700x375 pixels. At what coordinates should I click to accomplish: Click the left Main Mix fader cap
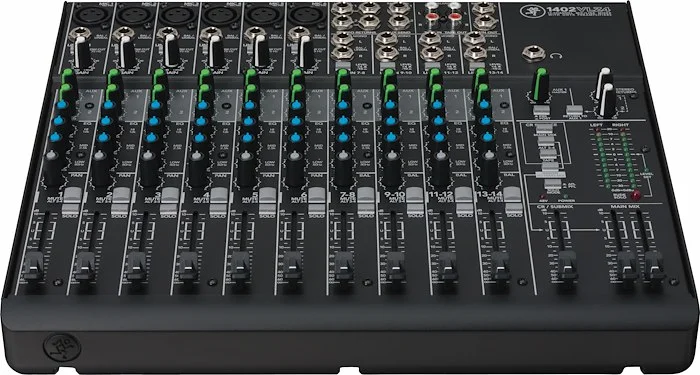(x=628, y=265)
